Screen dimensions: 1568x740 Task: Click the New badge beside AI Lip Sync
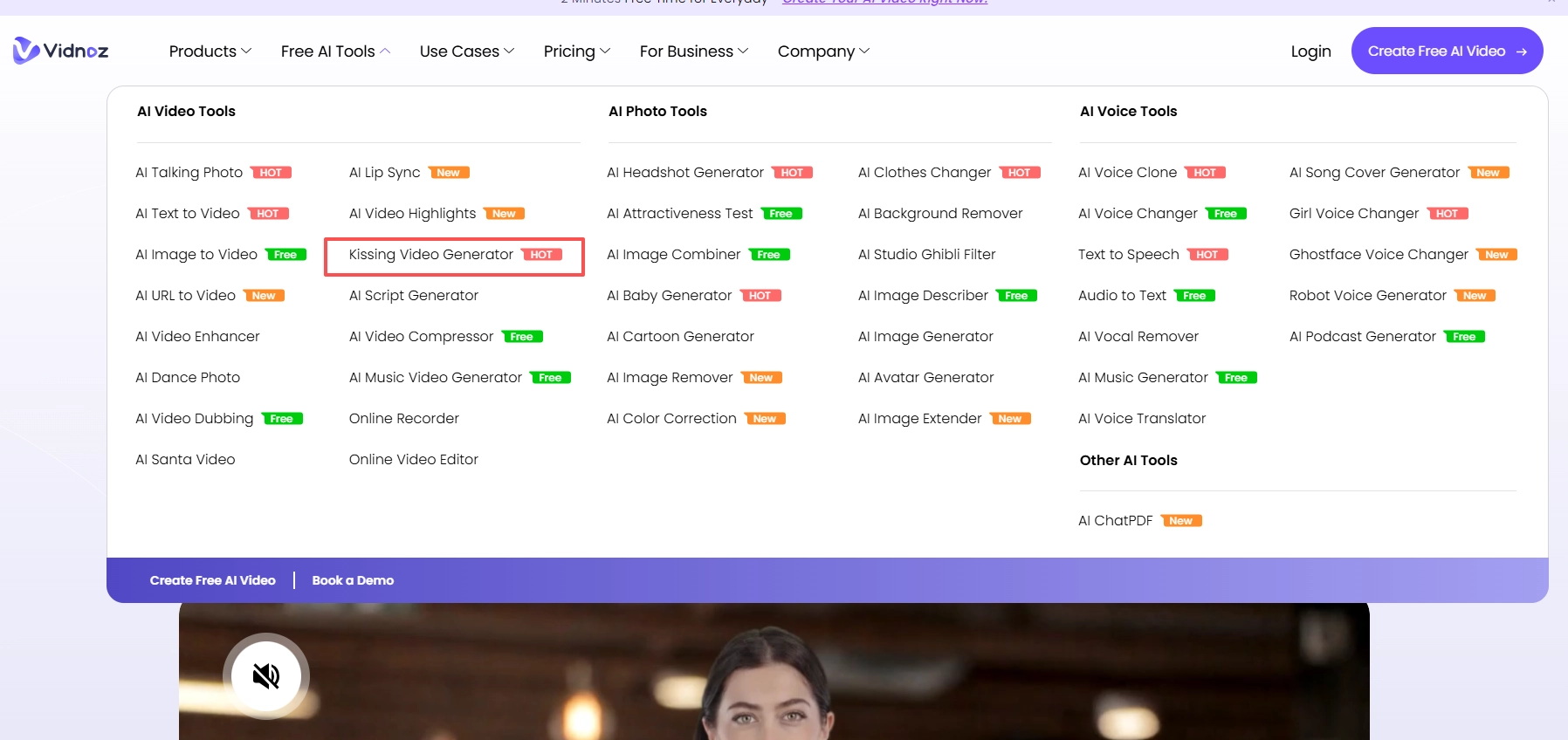coord(448,173)
